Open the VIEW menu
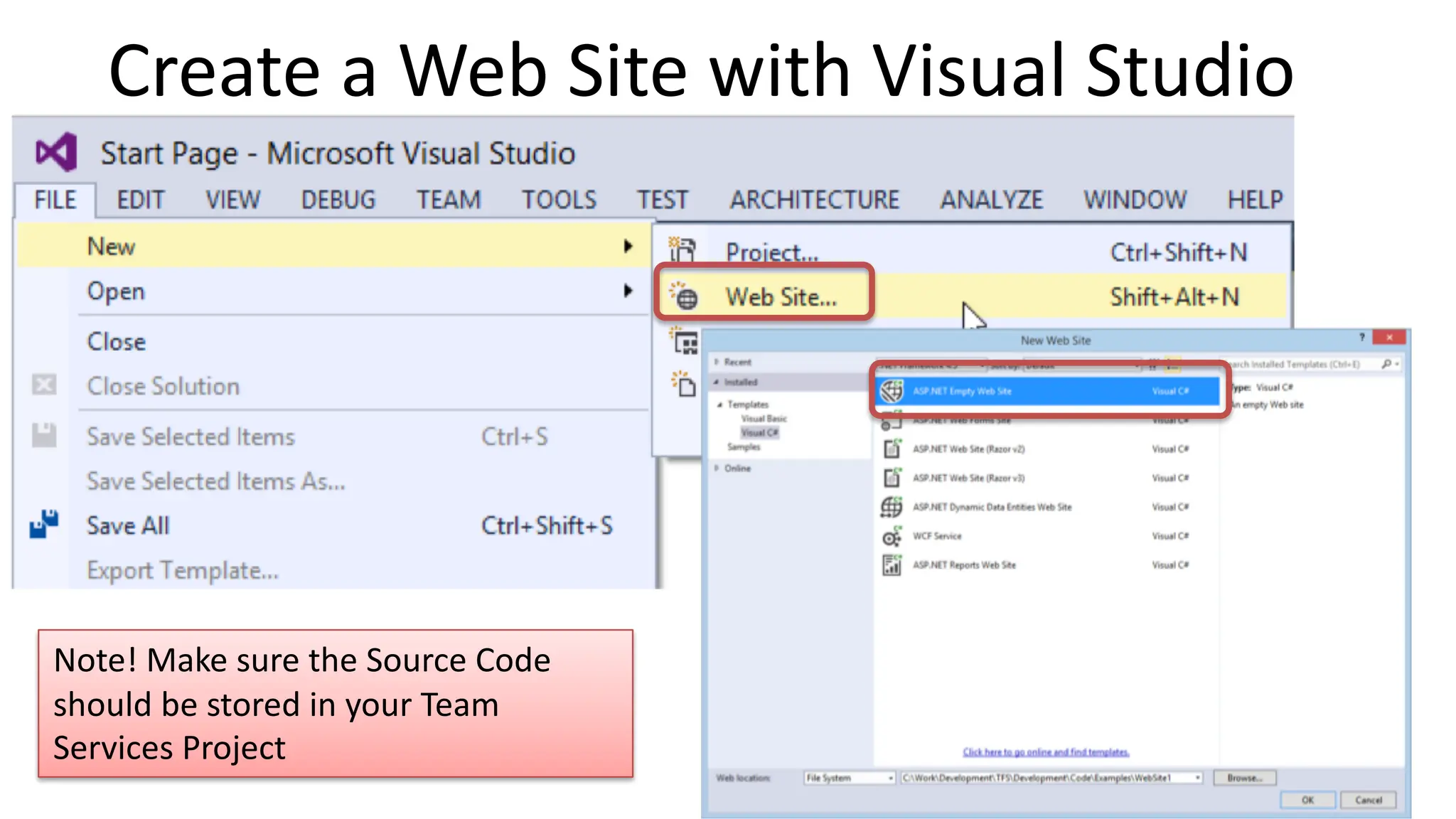The image size is (1456, 819). (233, 200)
